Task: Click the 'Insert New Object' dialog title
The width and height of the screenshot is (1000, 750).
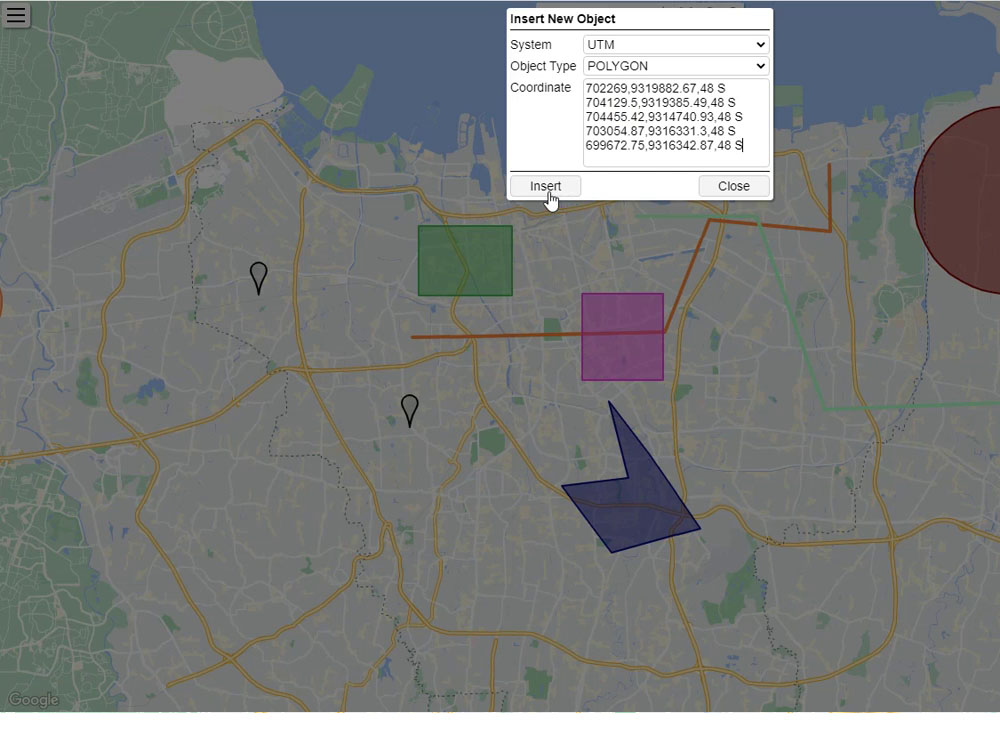Action: 562,19
